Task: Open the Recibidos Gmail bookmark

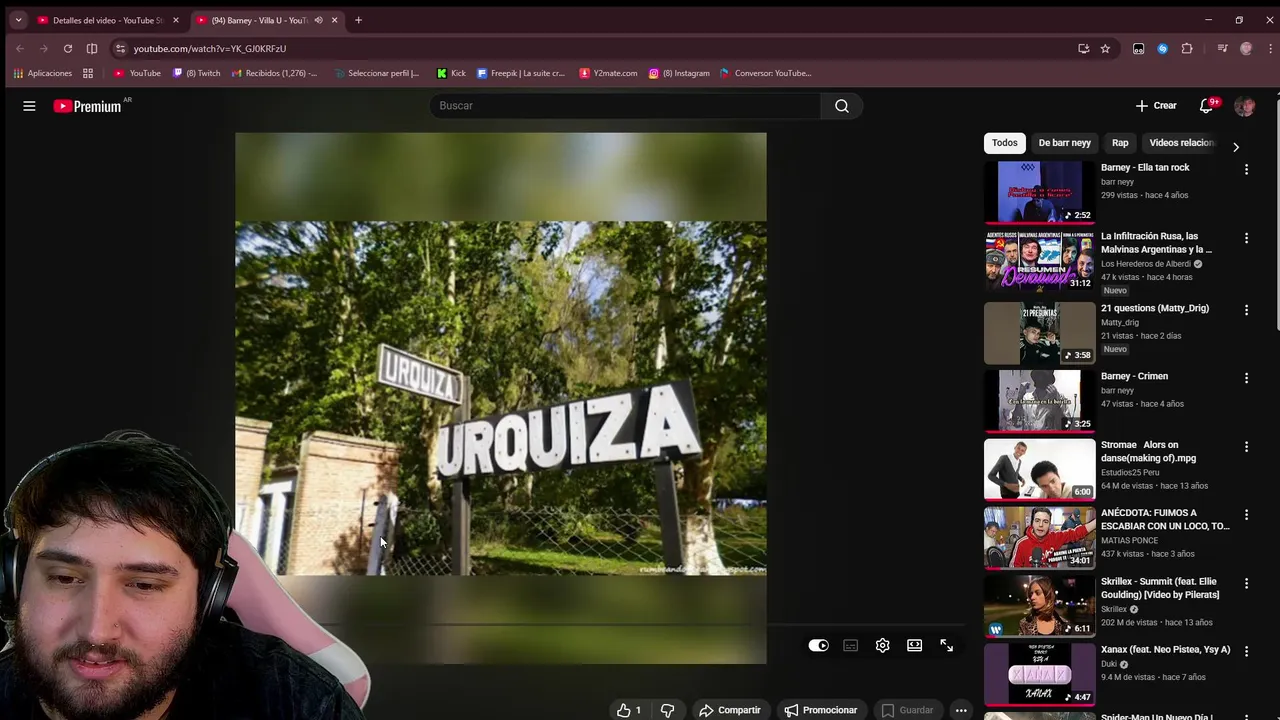Action: pyautogui.click(x=274, y=73)
